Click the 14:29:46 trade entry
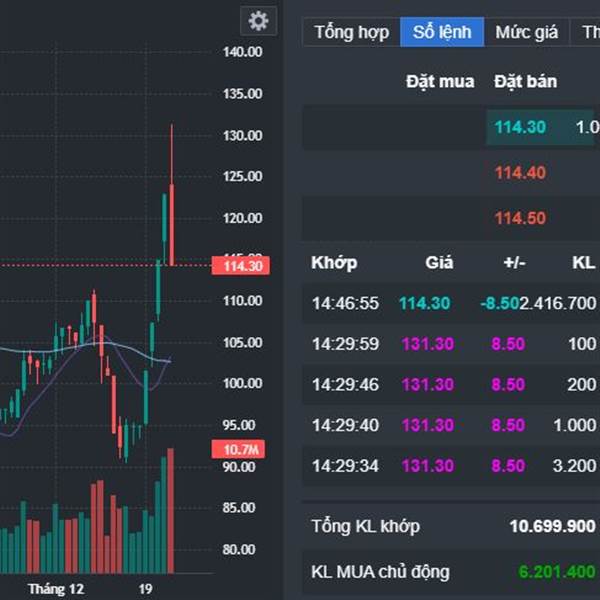 coord(450,385)
